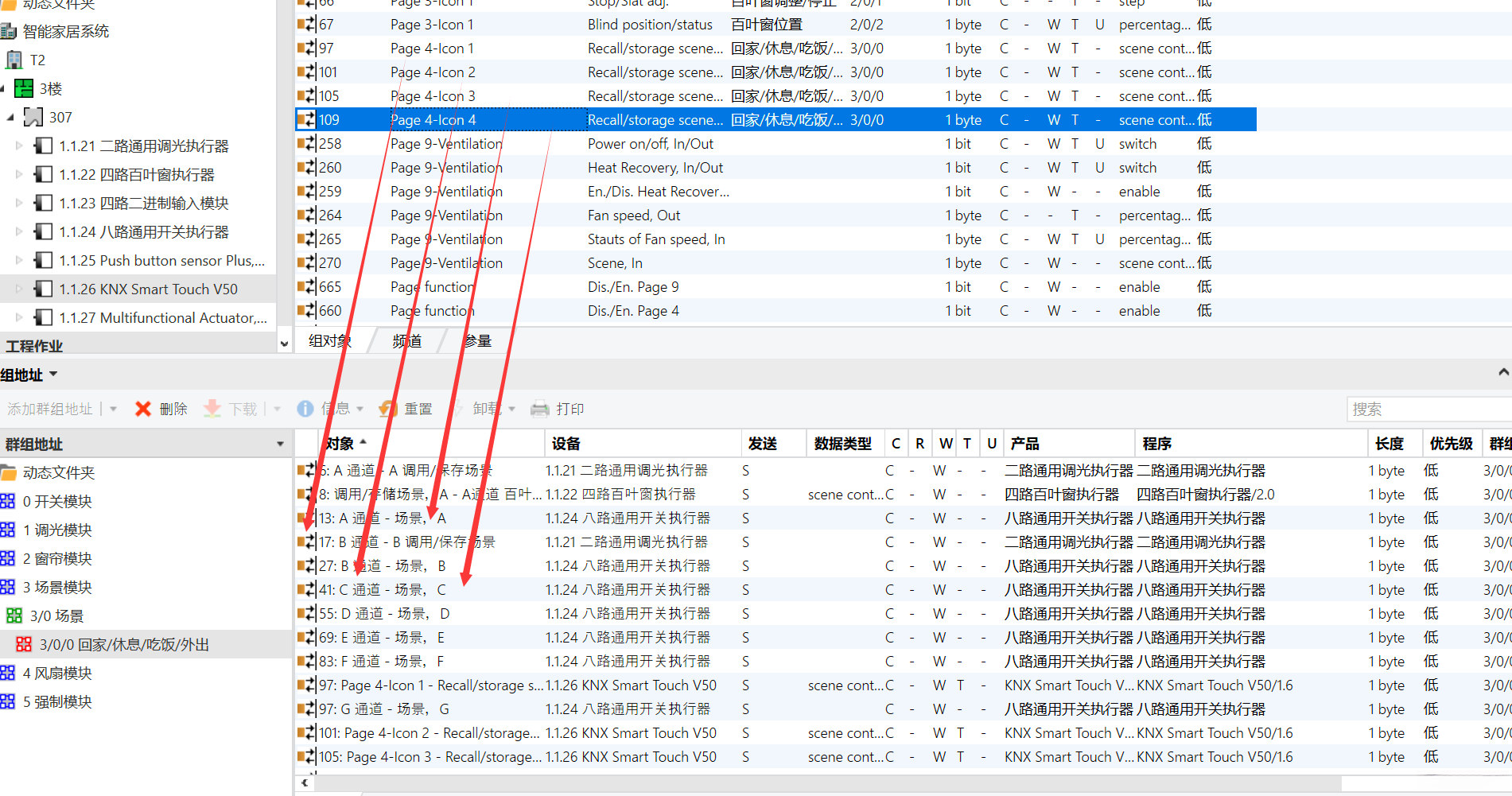Click the group object icon of row 109

point(306,120)
